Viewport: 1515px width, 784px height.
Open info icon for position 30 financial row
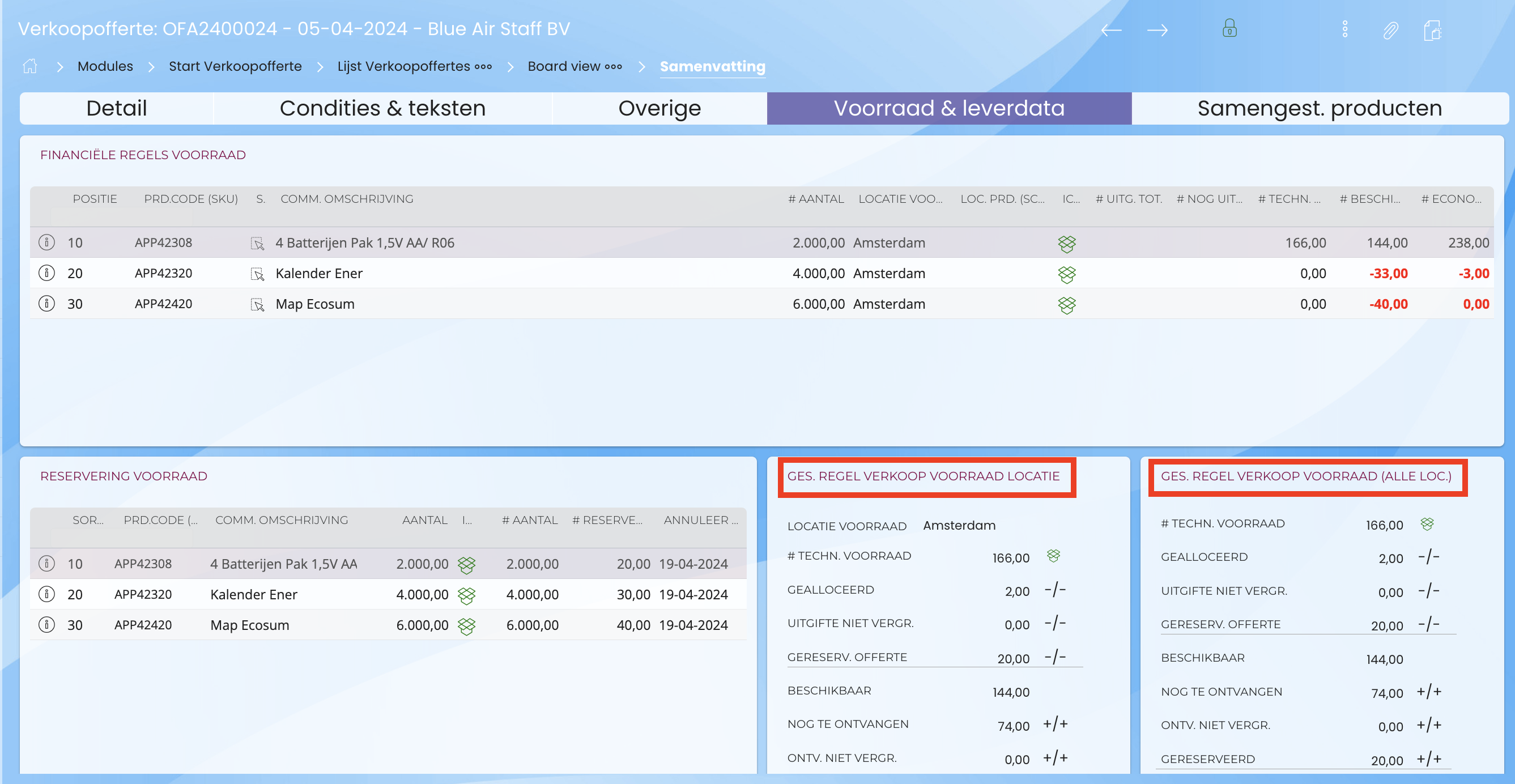(46, 304)
